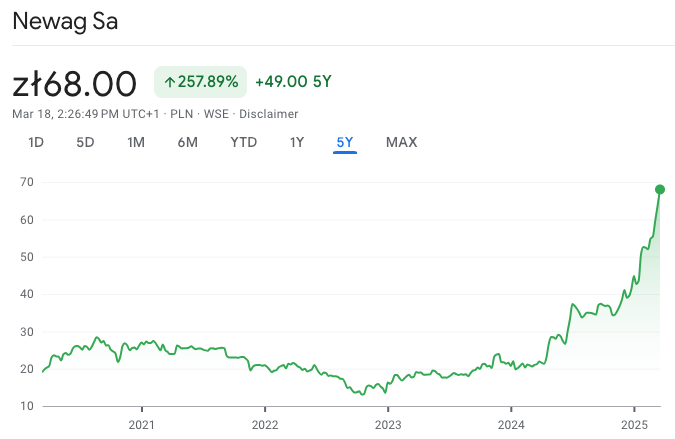View the 1Y chart range
The height and width of the screenshot is (439, 675).
click(x=297, y=142)
